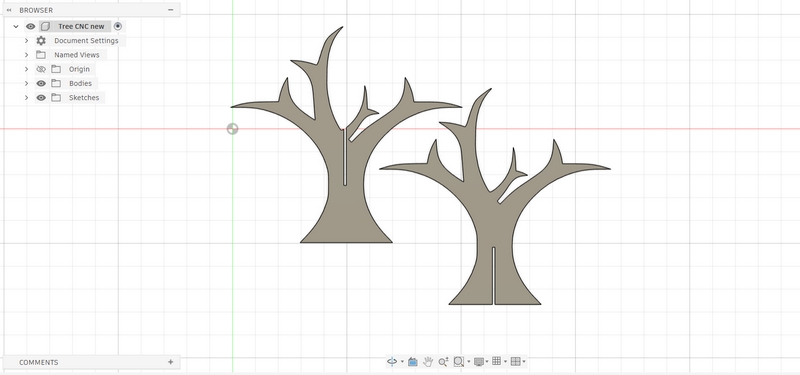800x375 pixels.
Task: Expand the Document Settings node
Action: (x=27, y=41)
